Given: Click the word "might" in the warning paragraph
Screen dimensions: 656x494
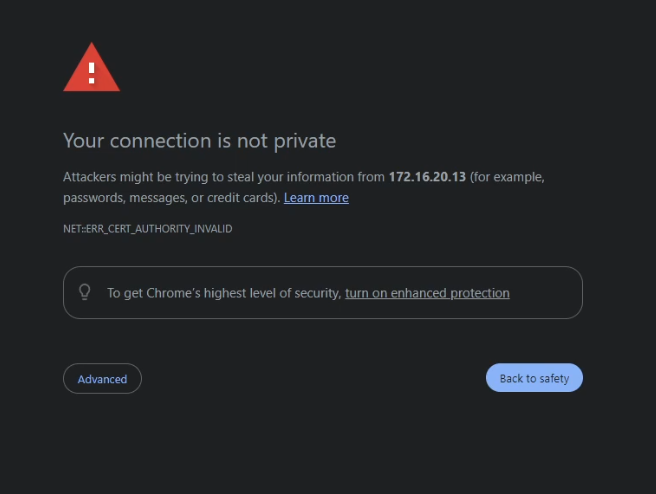Looking at the screenshot, I should click(x=137, y=177).
